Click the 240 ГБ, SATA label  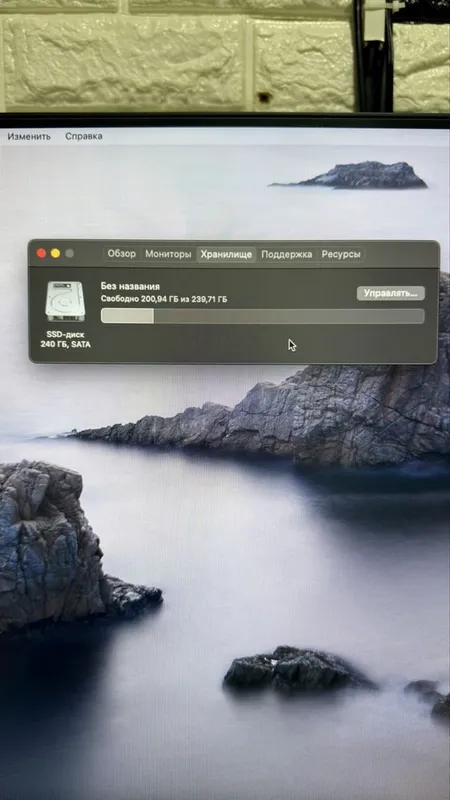click(65, 345)
